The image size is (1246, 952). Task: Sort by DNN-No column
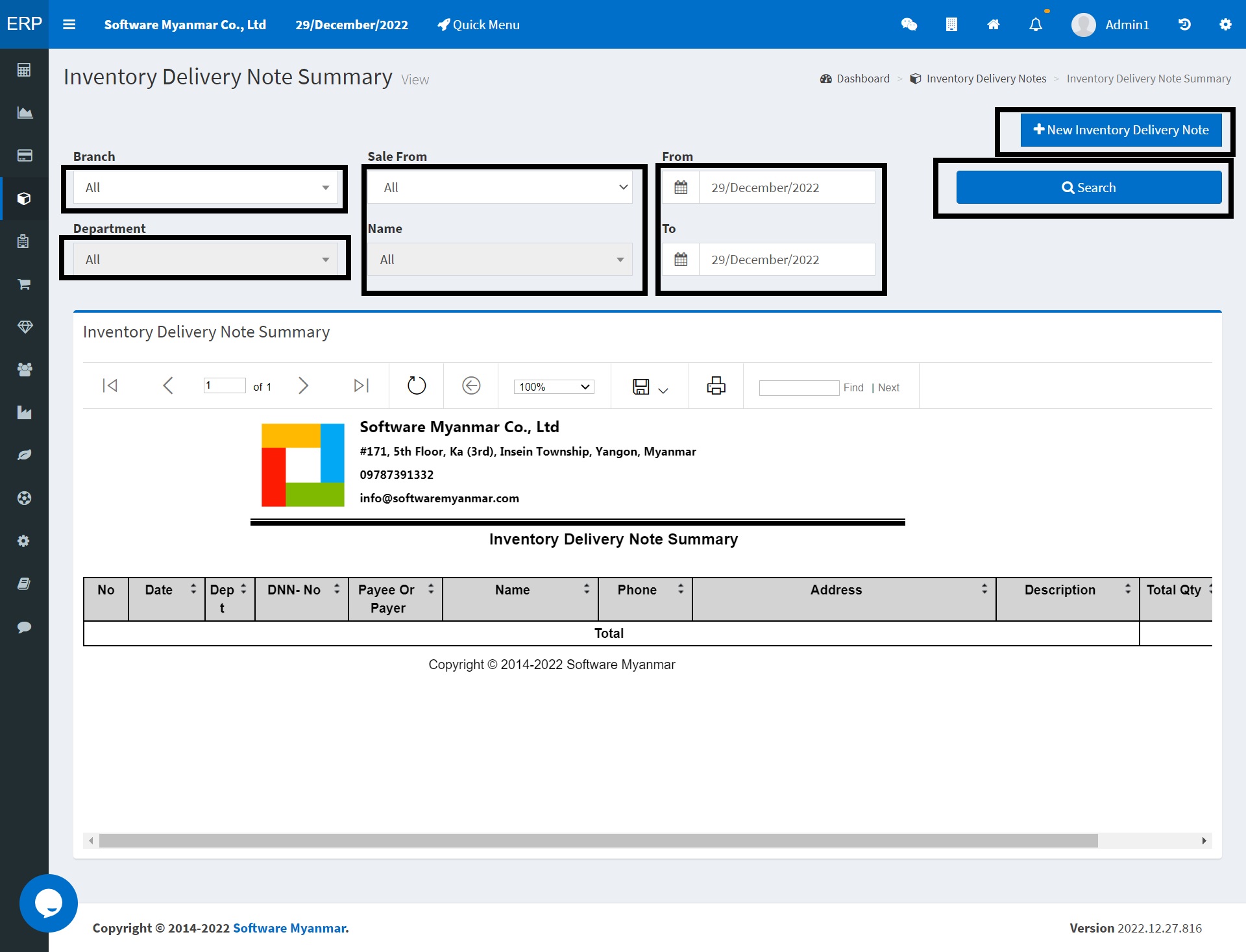[337, 589]
